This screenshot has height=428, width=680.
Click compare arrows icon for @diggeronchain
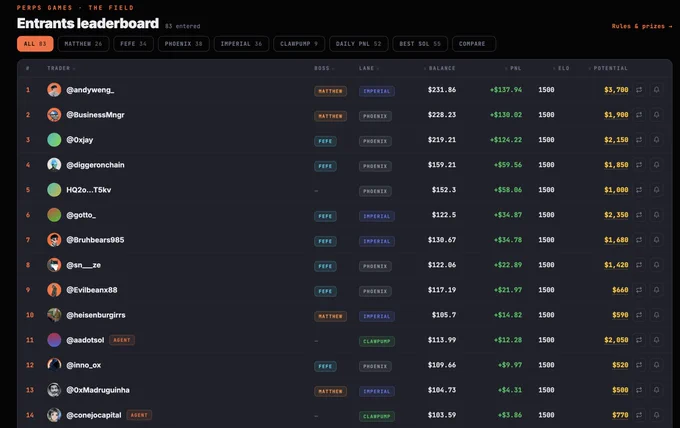[x=639, y=165]
